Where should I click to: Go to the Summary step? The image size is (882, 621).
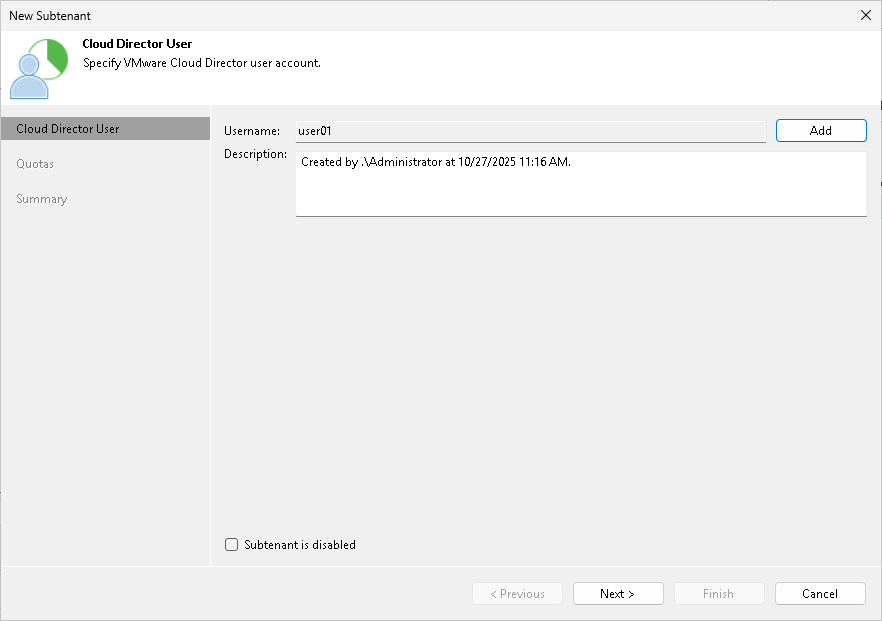41,198
